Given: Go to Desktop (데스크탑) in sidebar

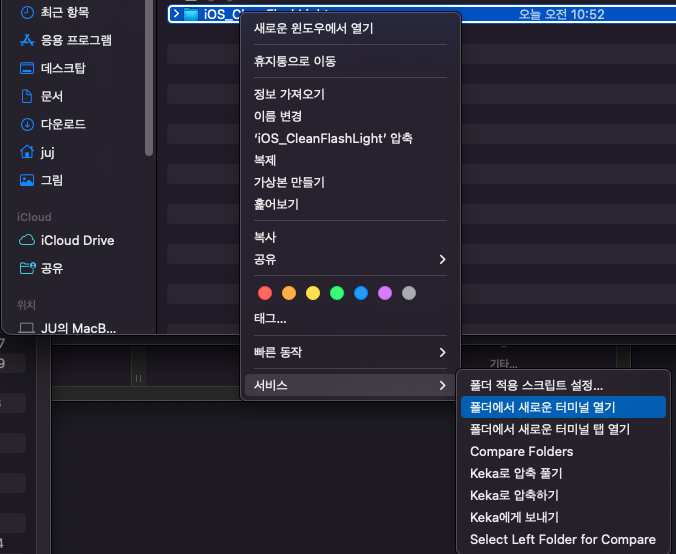Looking at the screenshot, I should [53, 68].
